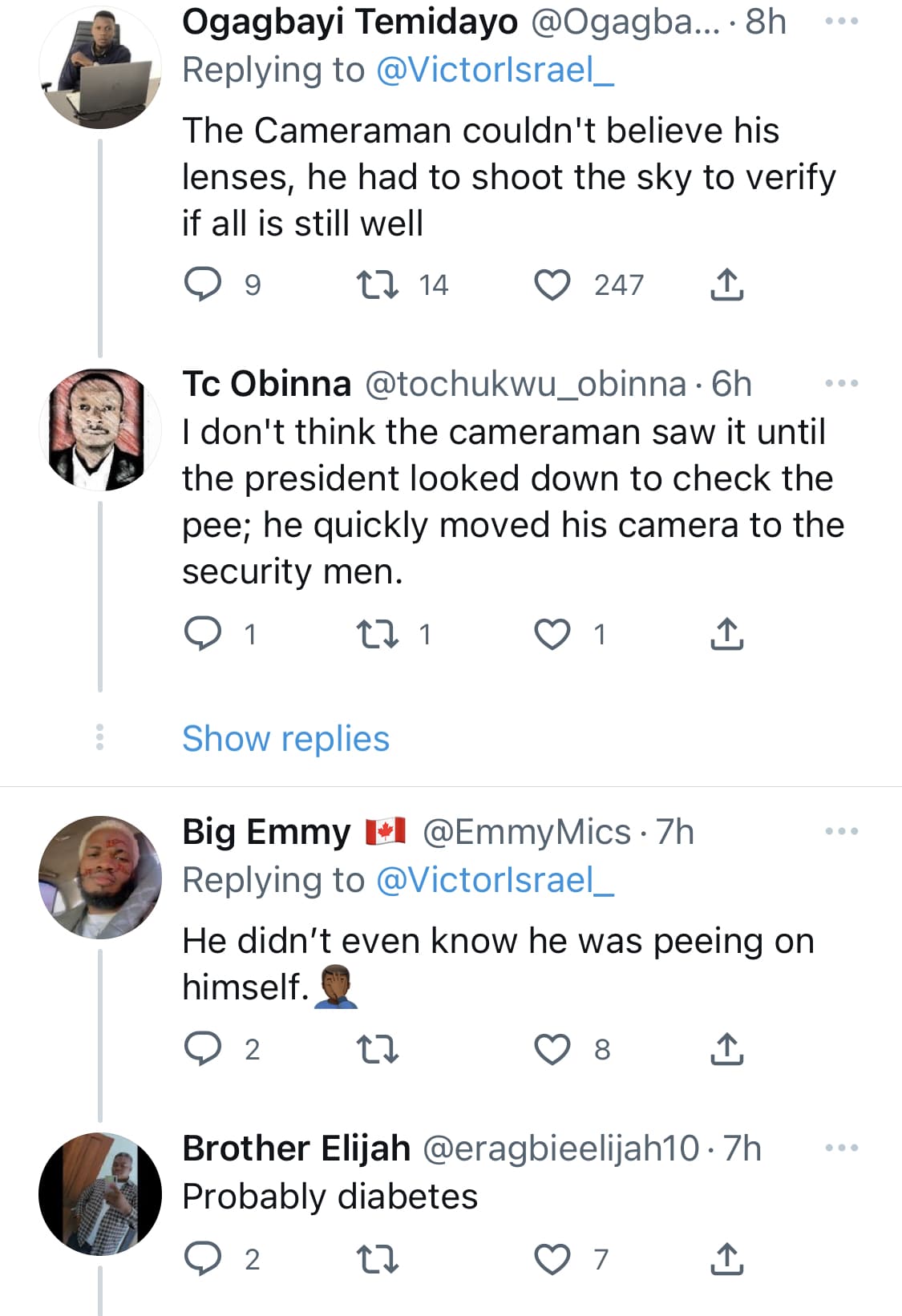Expand hidden replies with Show replies

[285, 738]
